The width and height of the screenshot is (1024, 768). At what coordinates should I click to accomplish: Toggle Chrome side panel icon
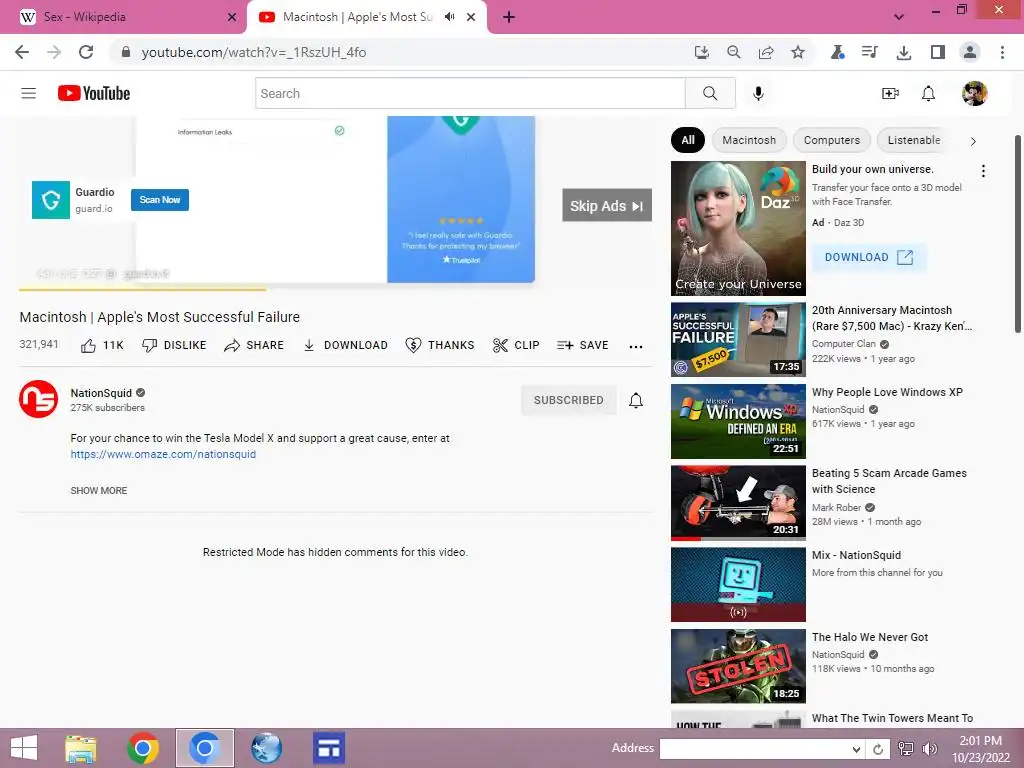pyautogui.click(x=937, y=52)
